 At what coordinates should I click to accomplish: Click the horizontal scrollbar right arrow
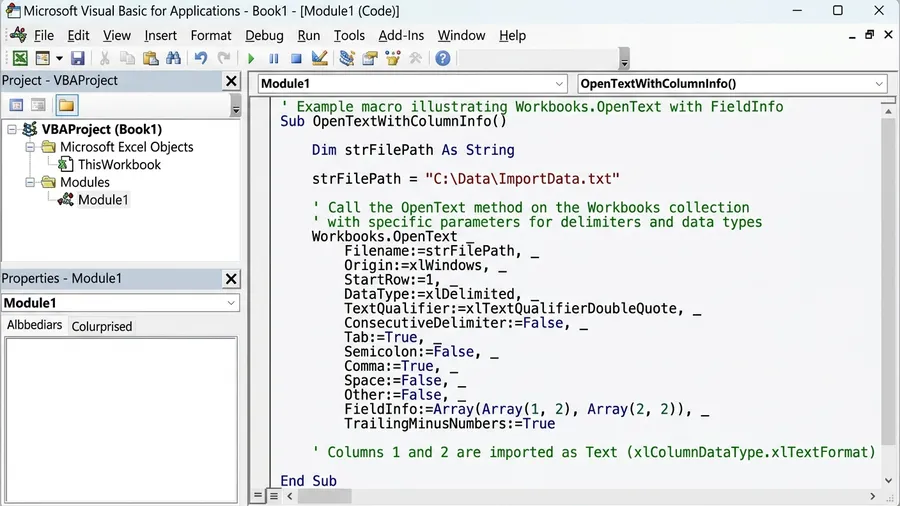point(872,496)
